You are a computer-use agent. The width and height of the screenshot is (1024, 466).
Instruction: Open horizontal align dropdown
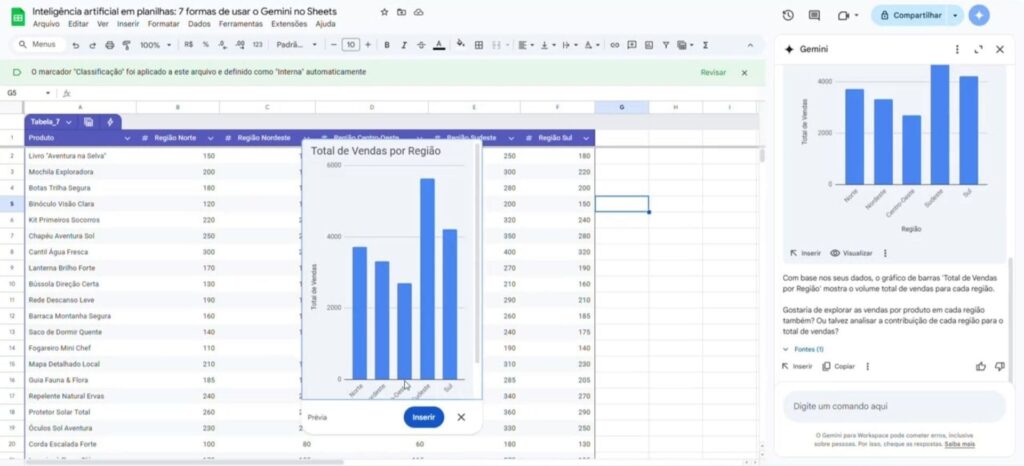click(525, 45)
